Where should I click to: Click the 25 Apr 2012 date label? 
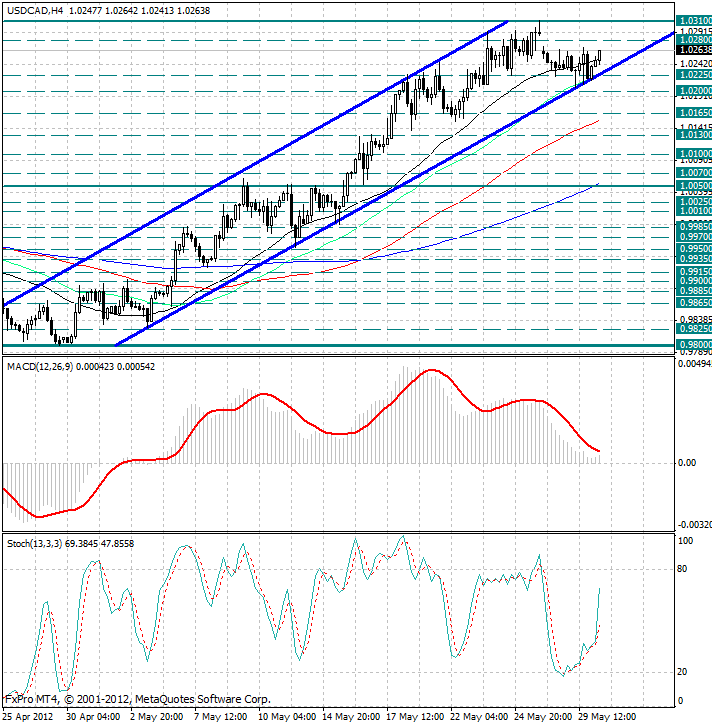[x=28, y=717]
